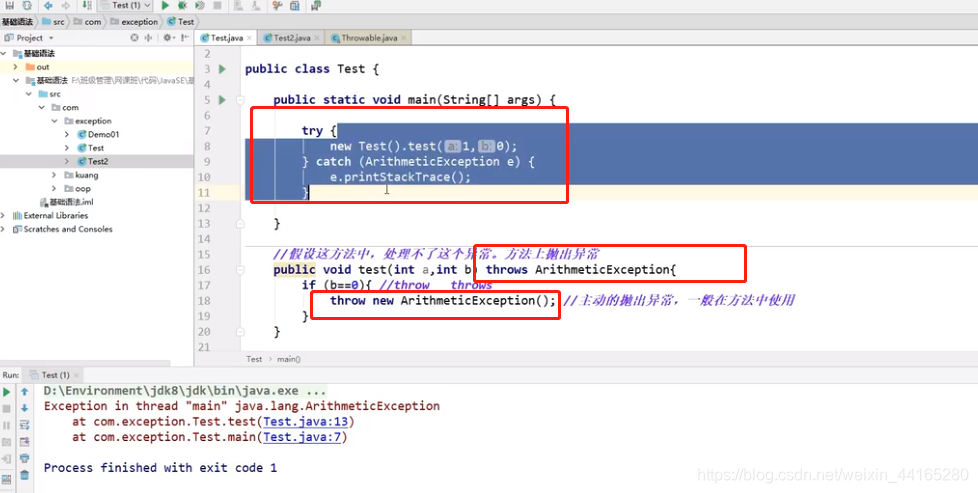This screenshot has width=978, height=493.
Task: Close the Test.java editor tab
Action: [x=249, y=38]
